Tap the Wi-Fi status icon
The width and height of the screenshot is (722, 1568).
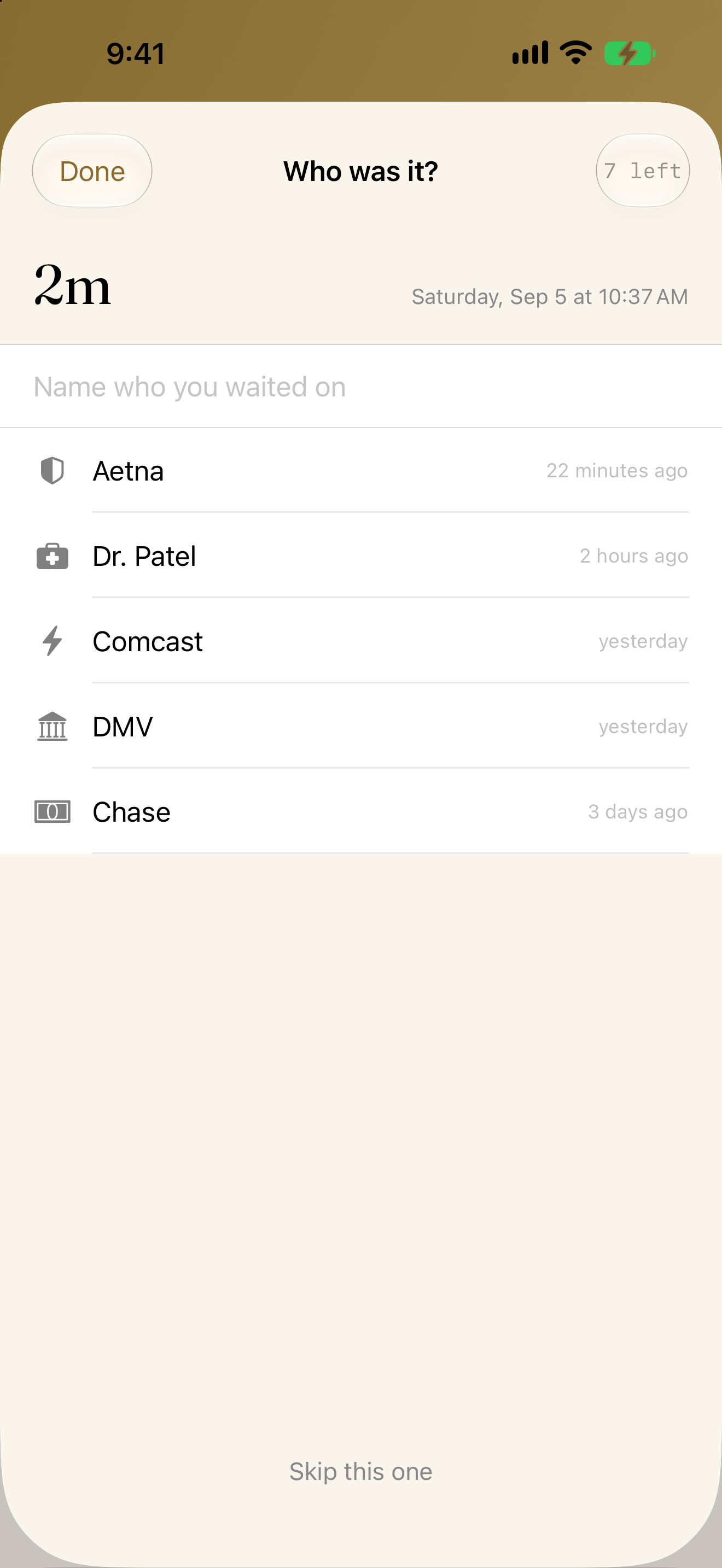click(576, 53)
